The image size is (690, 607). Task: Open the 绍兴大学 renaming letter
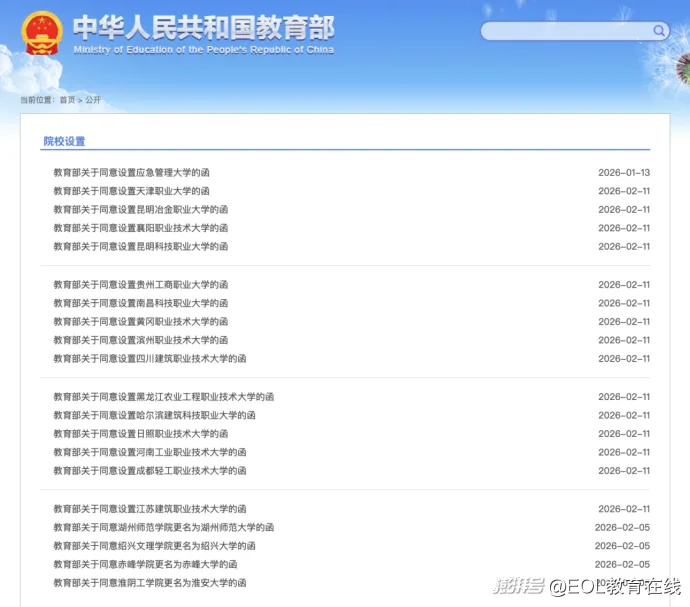coord(154,546)
